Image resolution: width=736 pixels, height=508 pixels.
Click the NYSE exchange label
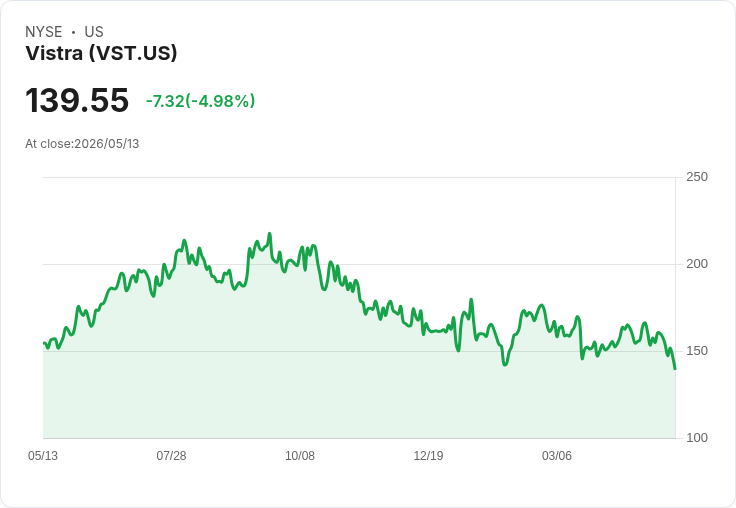[x=44, y=32]
